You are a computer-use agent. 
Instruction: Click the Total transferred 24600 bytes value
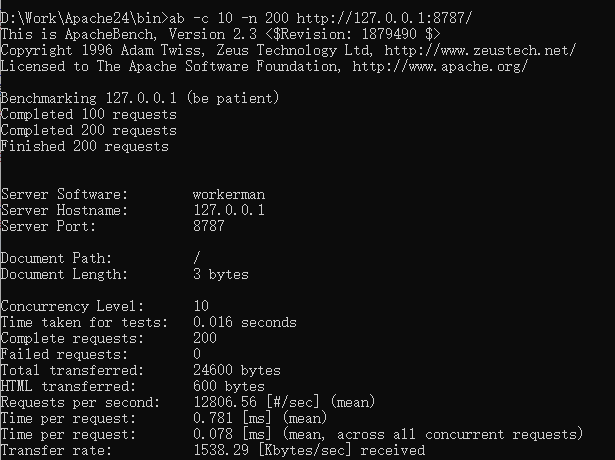point(237,370)
